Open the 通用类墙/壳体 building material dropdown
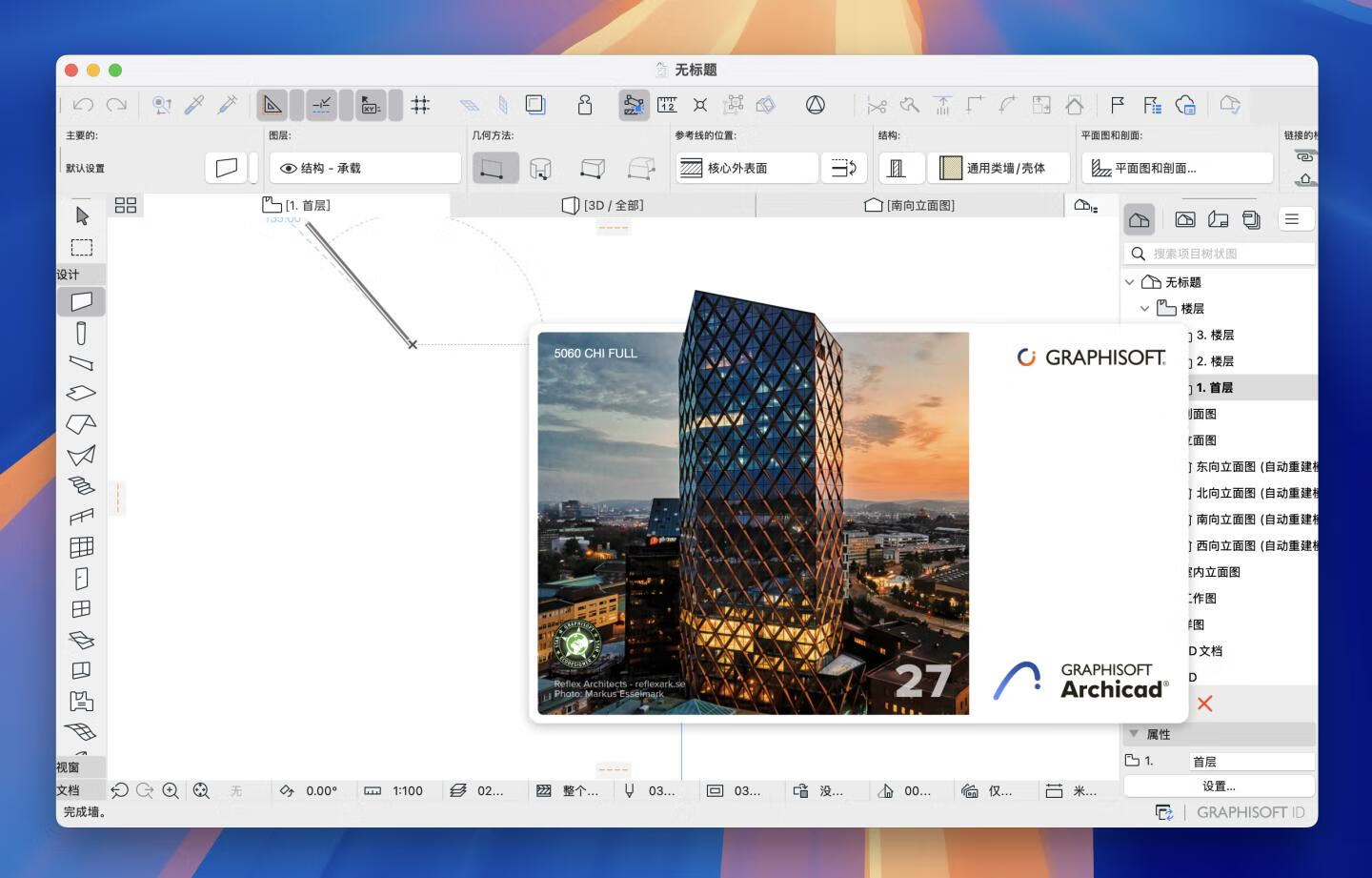Image resolution: width=1372 pixels, height=878 pixels. (999, 168)
